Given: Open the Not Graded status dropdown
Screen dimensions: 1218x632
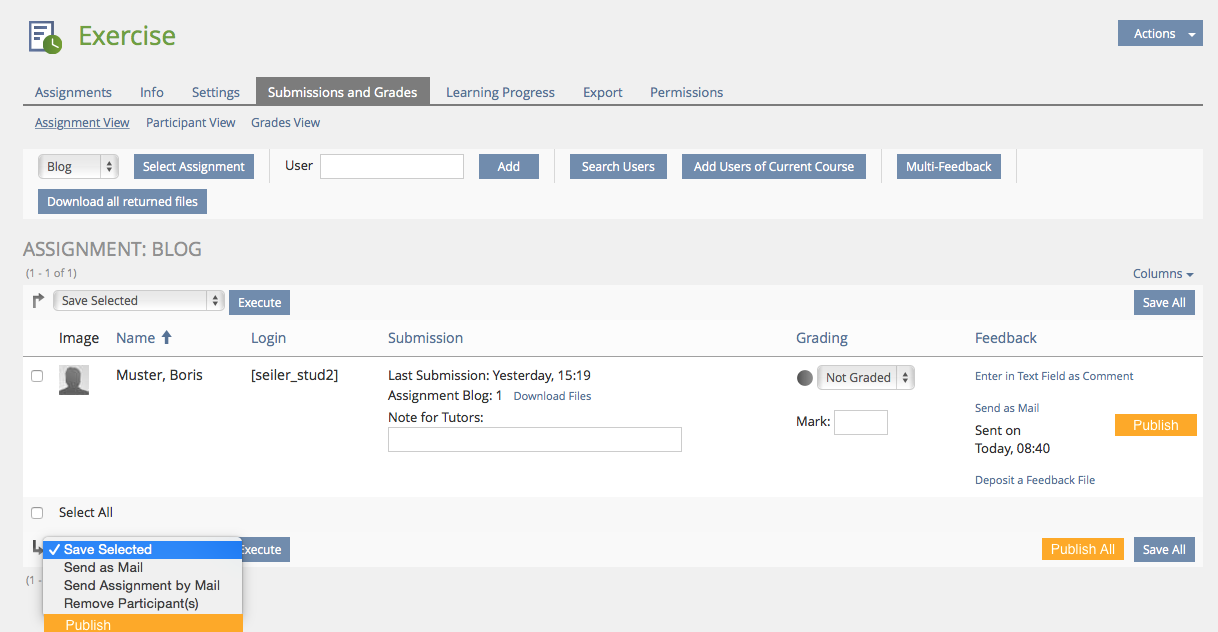Looking at the screenshot, I should (x=865, y=378).
